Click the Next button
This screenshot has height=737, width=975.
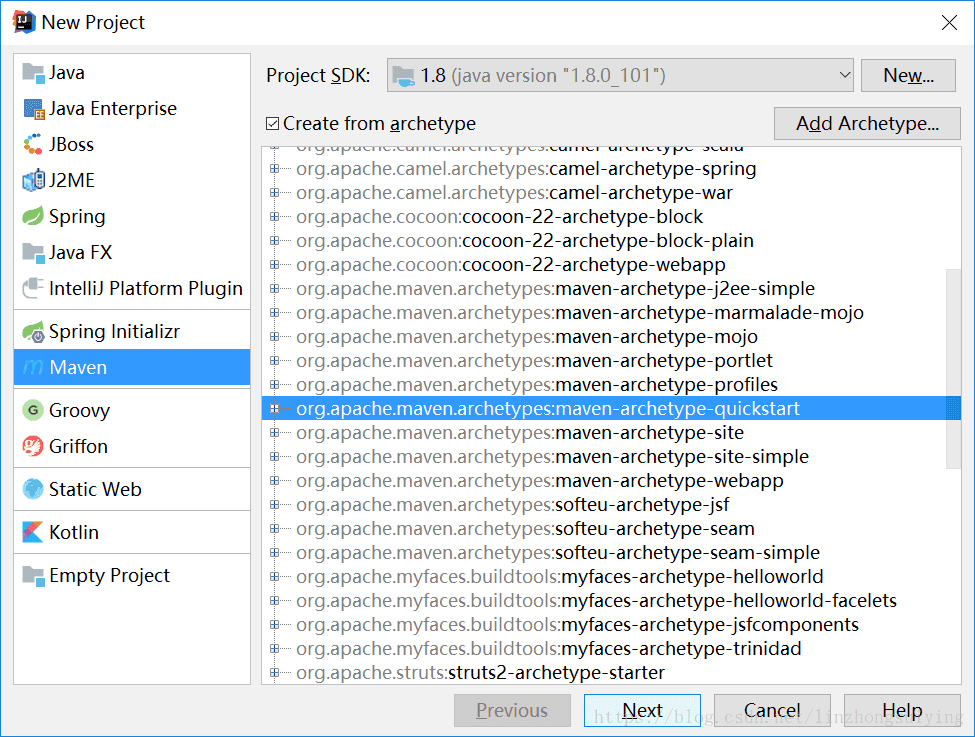tap(642, 710)
